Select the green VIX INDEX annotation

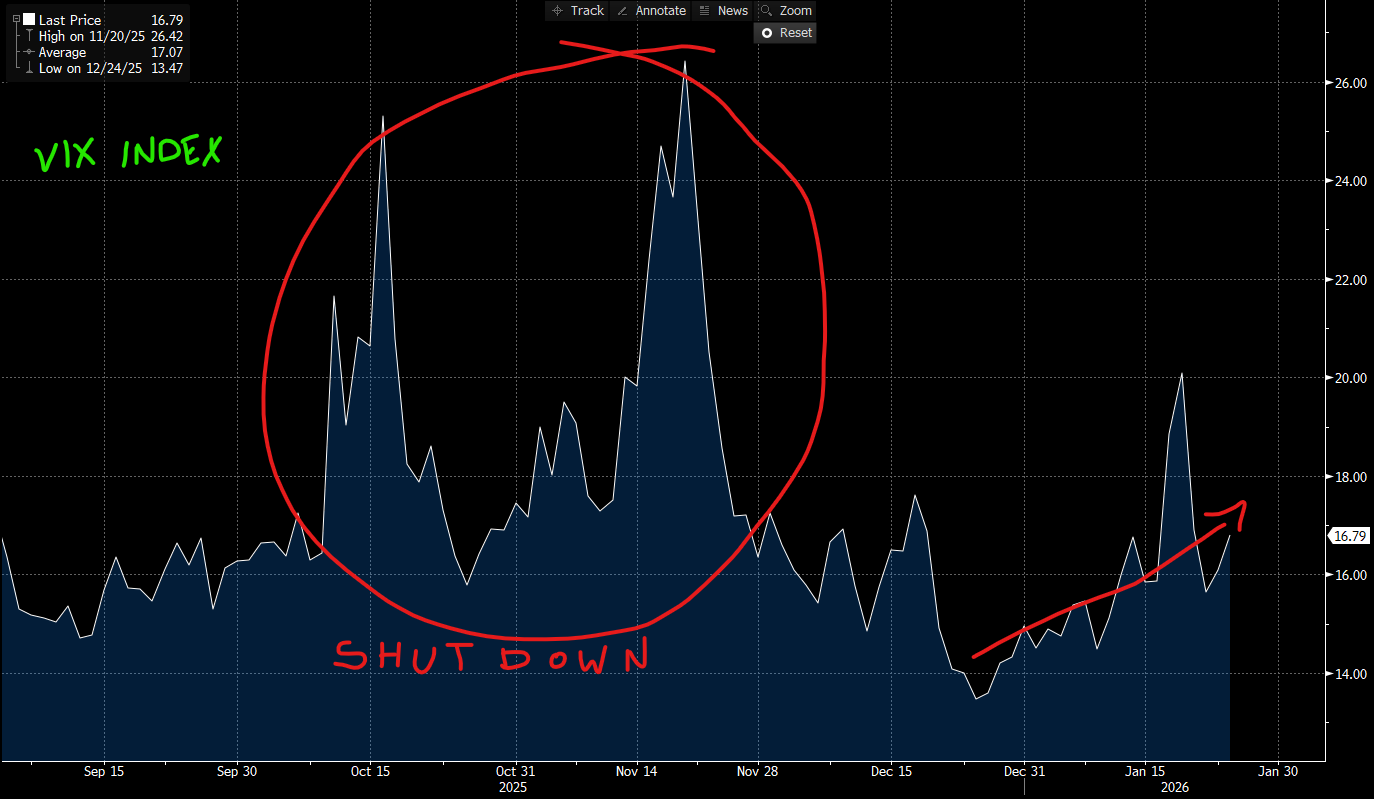point(128,154)
